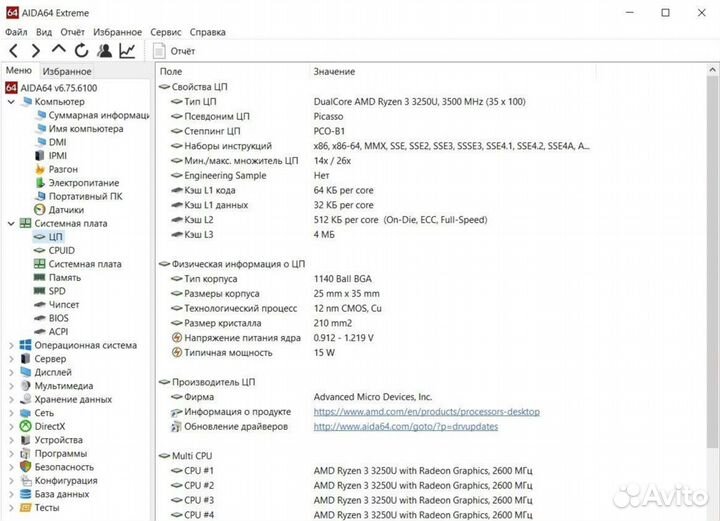
Task: Expand the Хранение данных node
Action: [11, 399]
